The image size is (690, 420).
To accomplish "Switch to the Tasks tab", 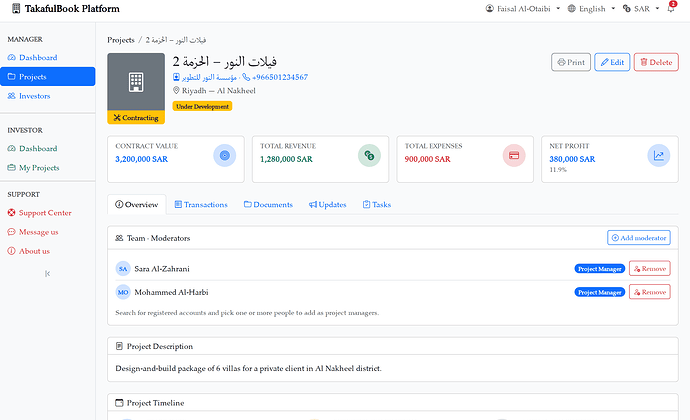I will (x=377, y=205).
